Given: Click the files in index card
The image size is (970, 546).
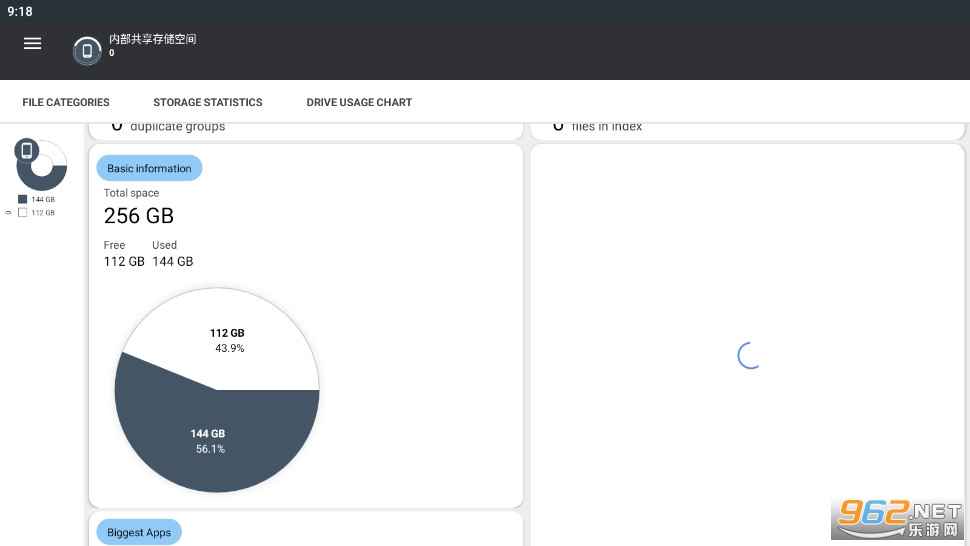Looking at the screenshot, I should point(746,128).
